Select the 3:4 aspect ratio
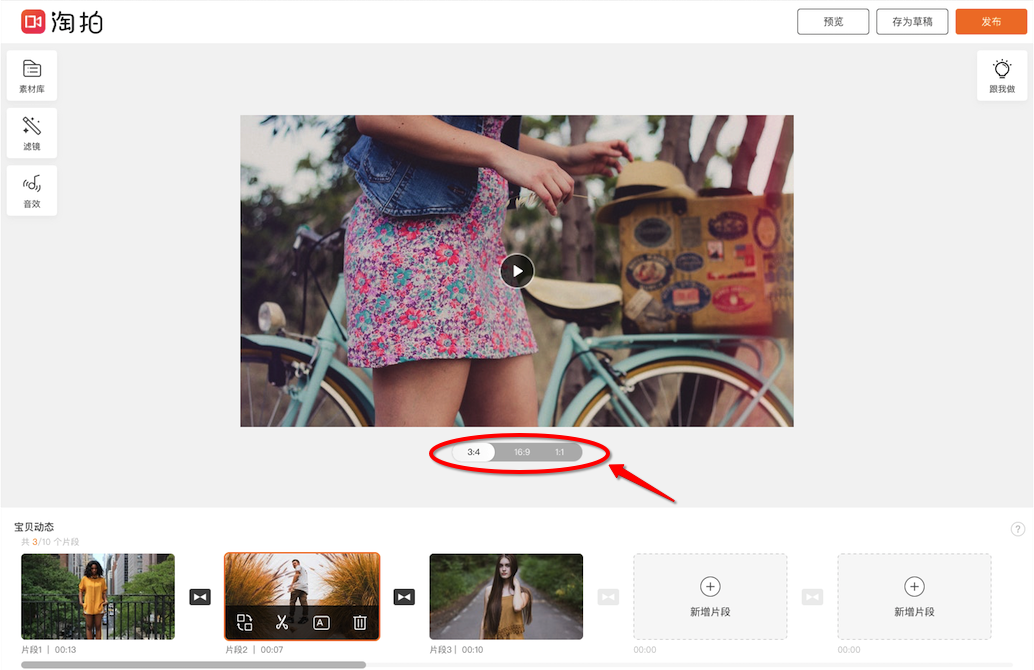Image resolution: width=1034 pixels, height=670 pixels. coord(474,452)
